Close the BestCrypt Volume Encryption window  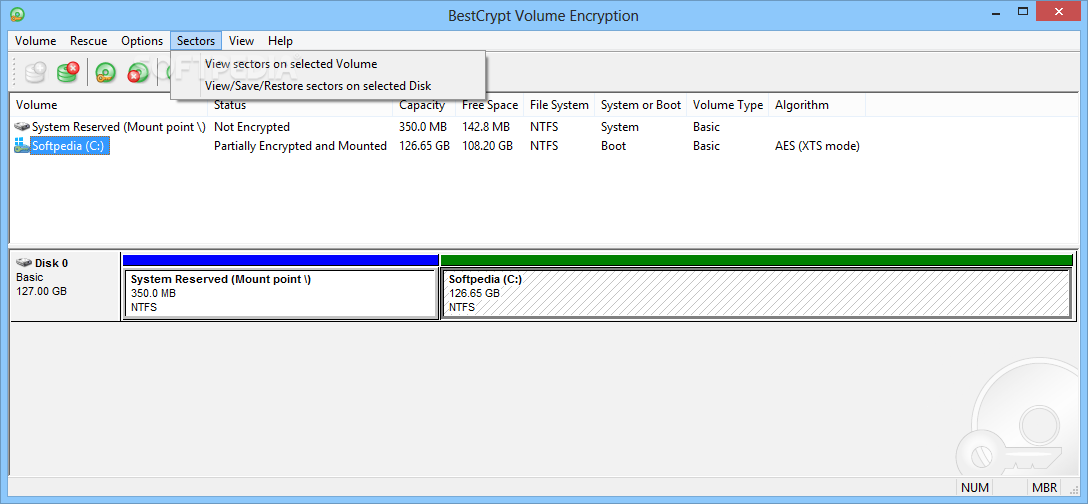point(1059,11)
